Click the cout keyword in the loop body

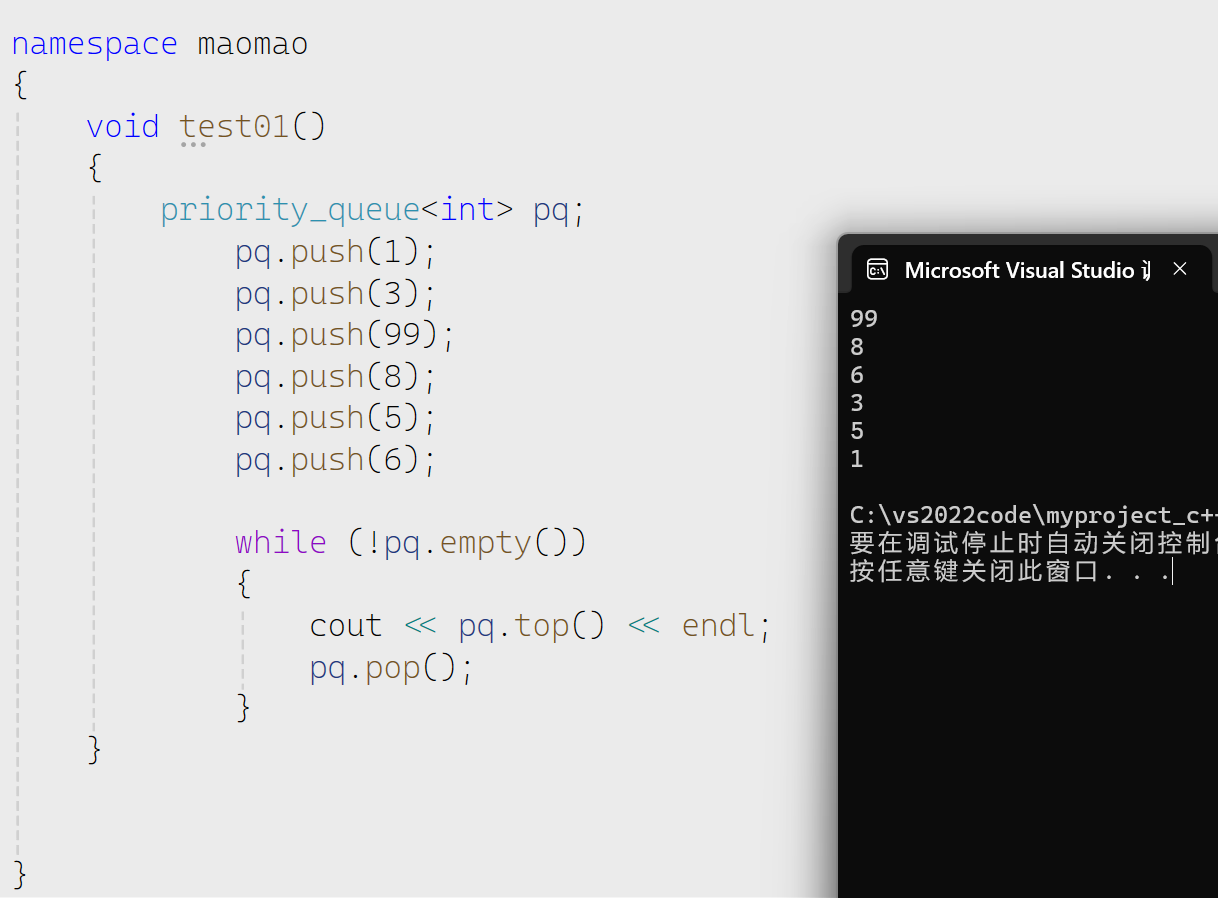point(345,624)
